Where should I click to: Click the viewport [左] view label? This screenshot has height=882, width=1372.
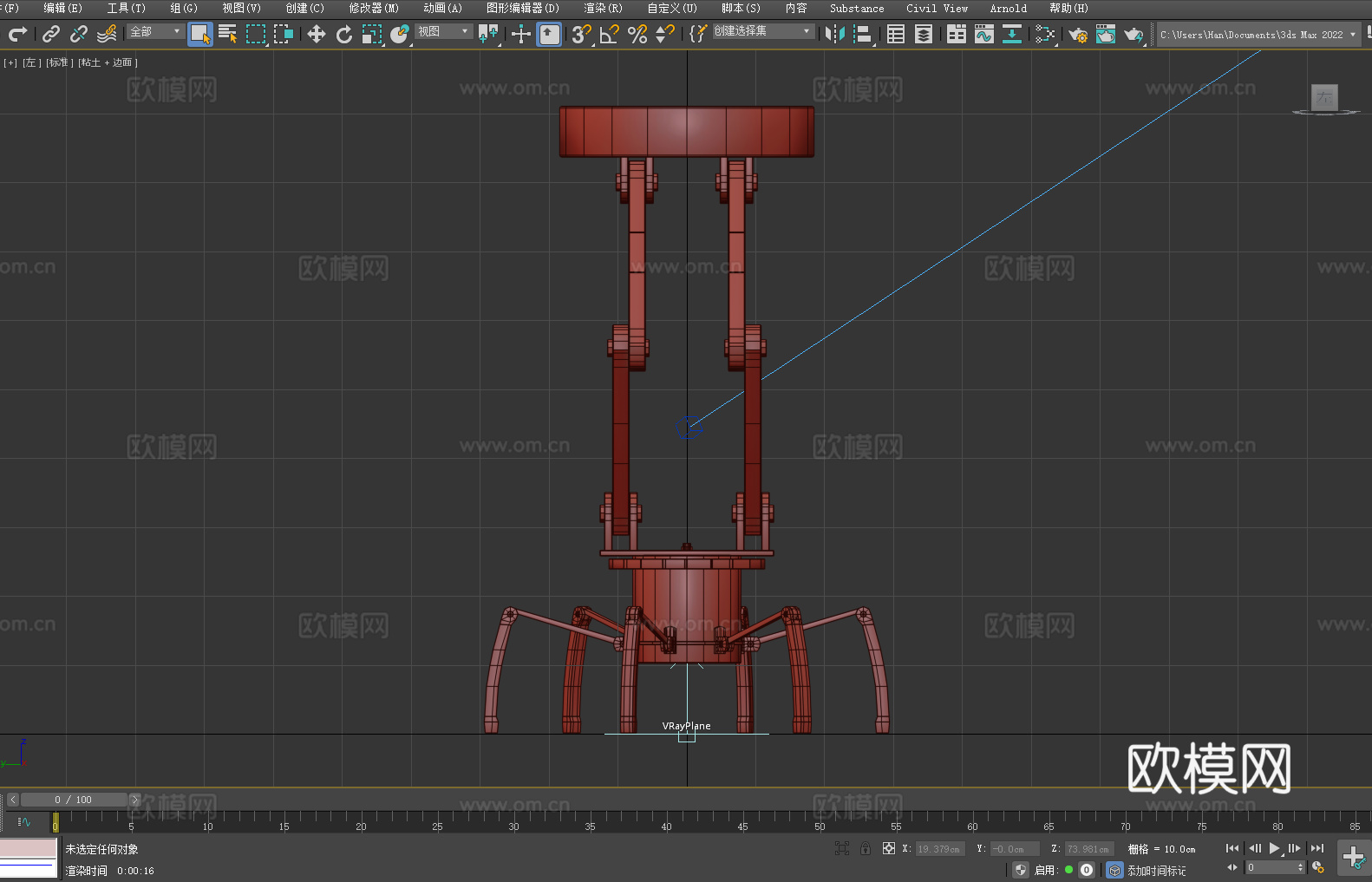pyautogui.click(x=30, y=62)
